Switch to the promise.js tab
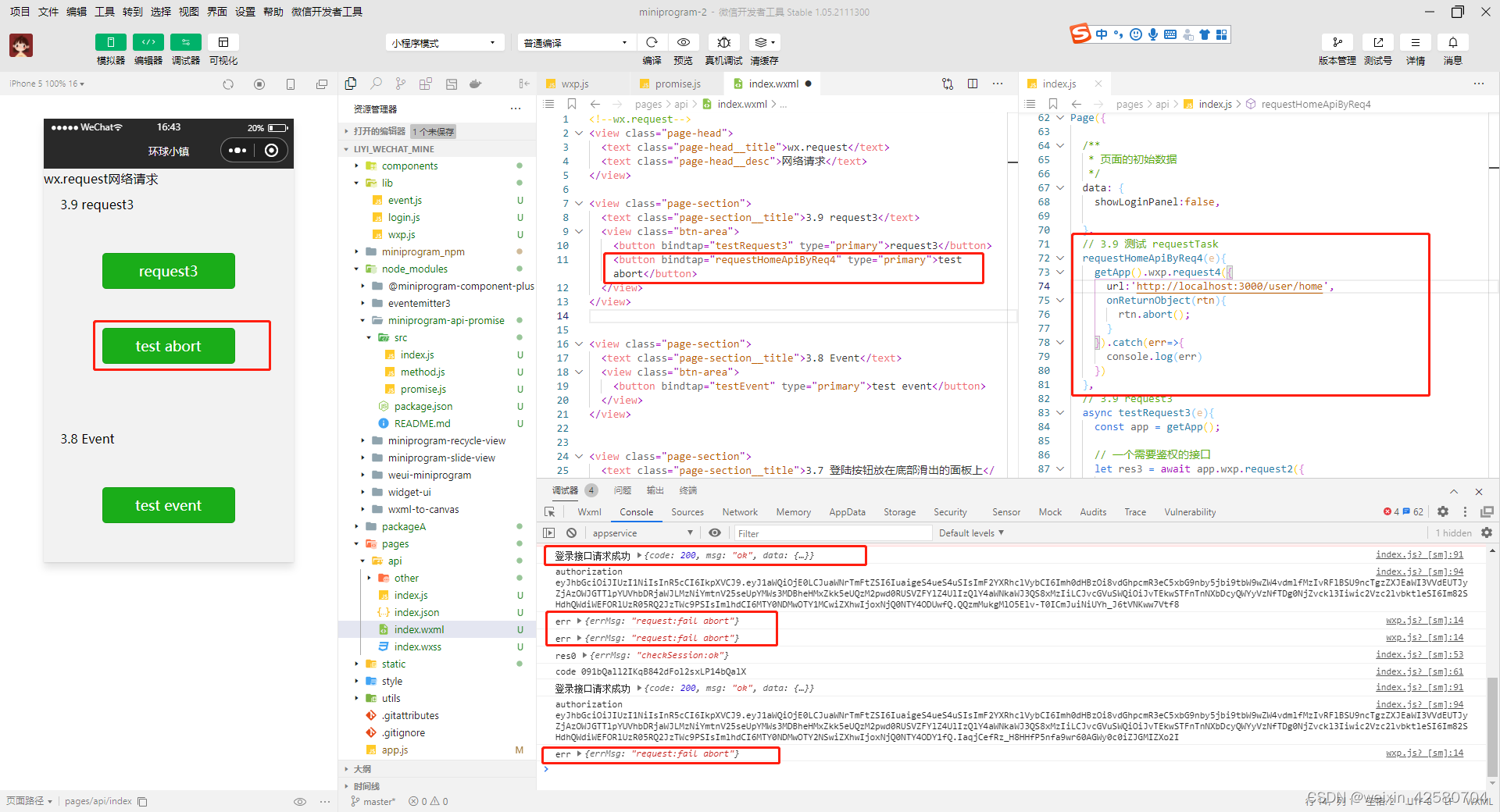1500x812 pixels. (x=677, y=84)
